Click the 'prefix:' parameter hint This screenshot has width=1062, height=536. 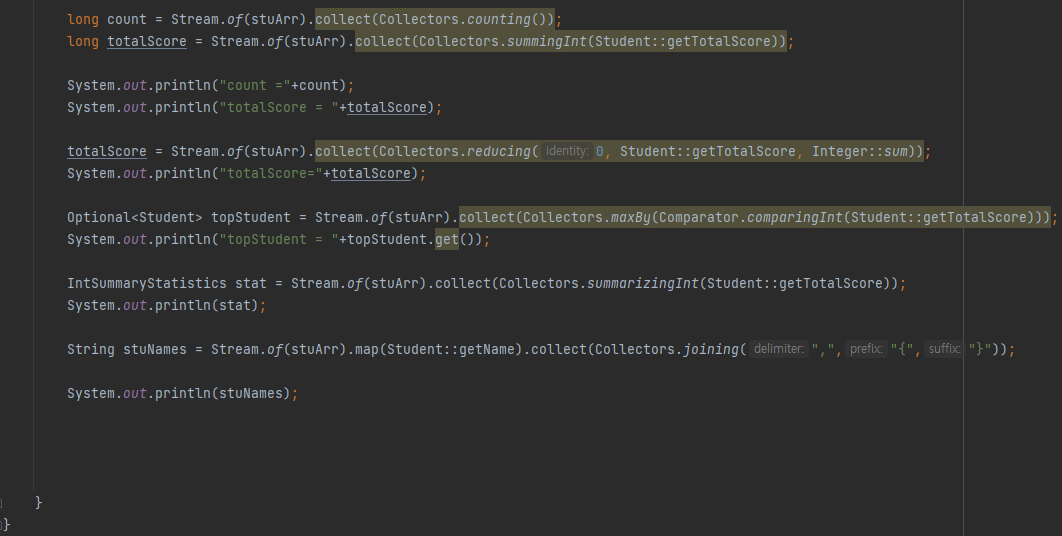tap(866, 349)
